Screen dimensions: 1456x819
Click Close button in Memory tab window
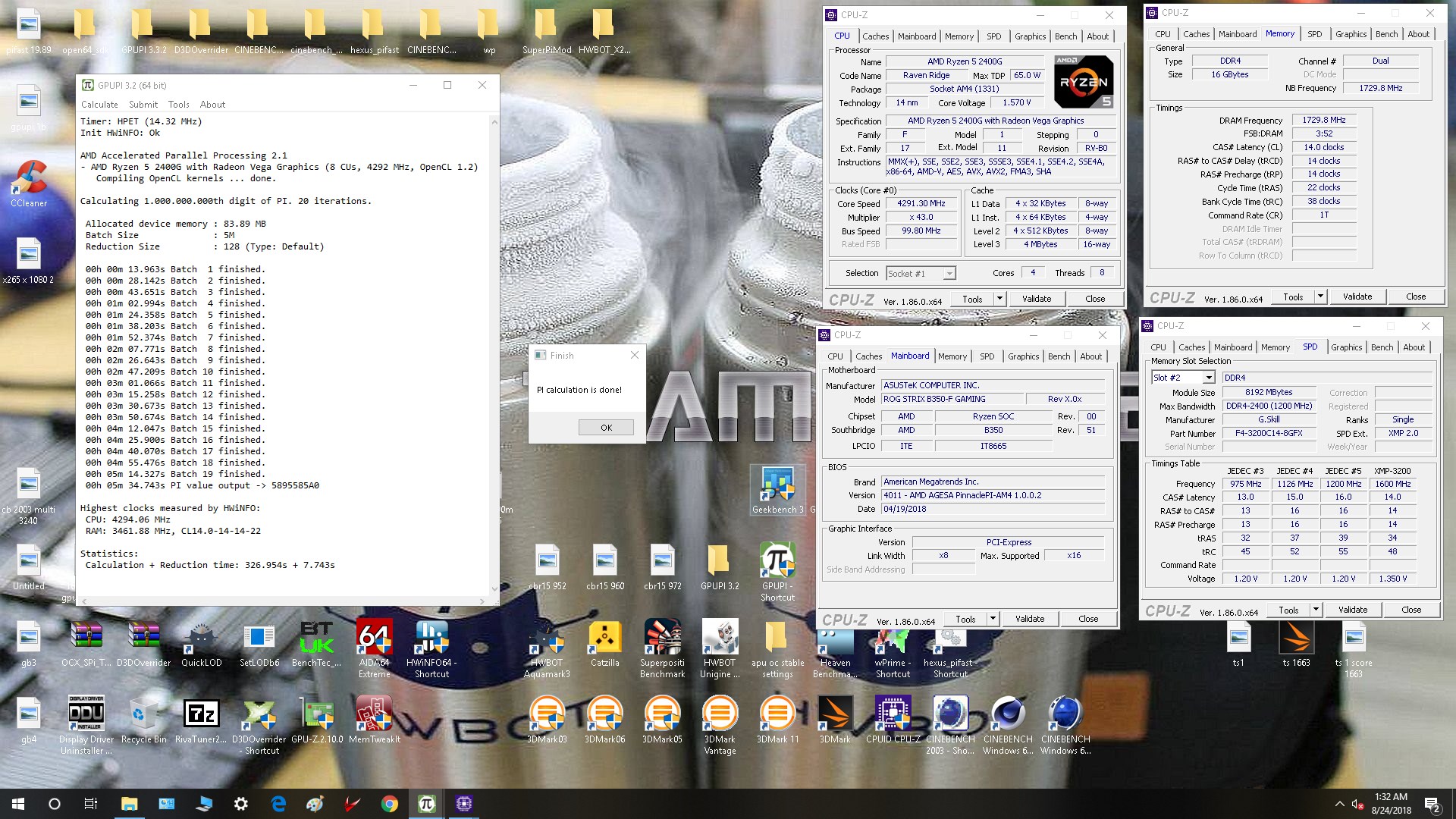[x=1416, y=297]
